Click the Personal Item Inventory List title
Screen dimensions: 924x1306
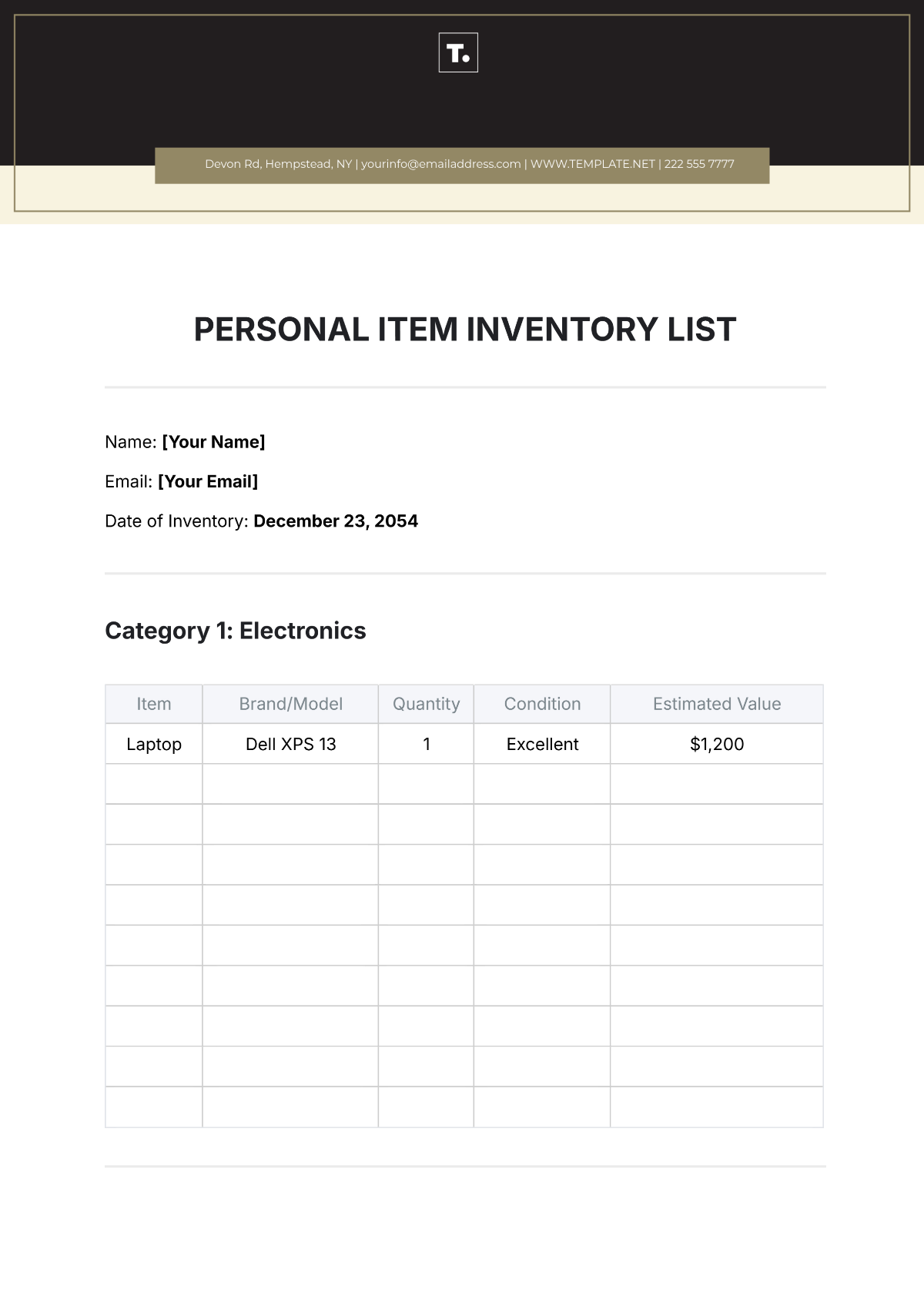(465, 330)
